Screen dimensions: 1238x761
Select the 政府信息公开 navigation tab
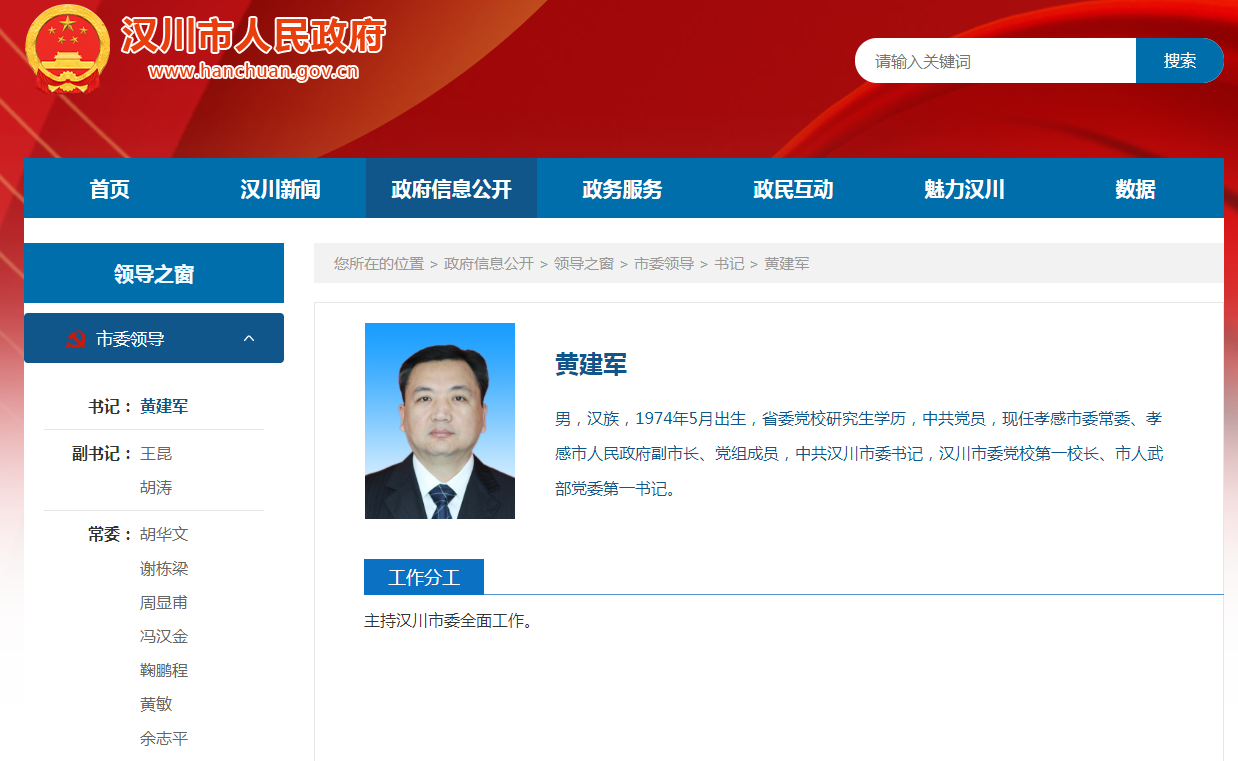pyautogui.click(x=451, y=189)
